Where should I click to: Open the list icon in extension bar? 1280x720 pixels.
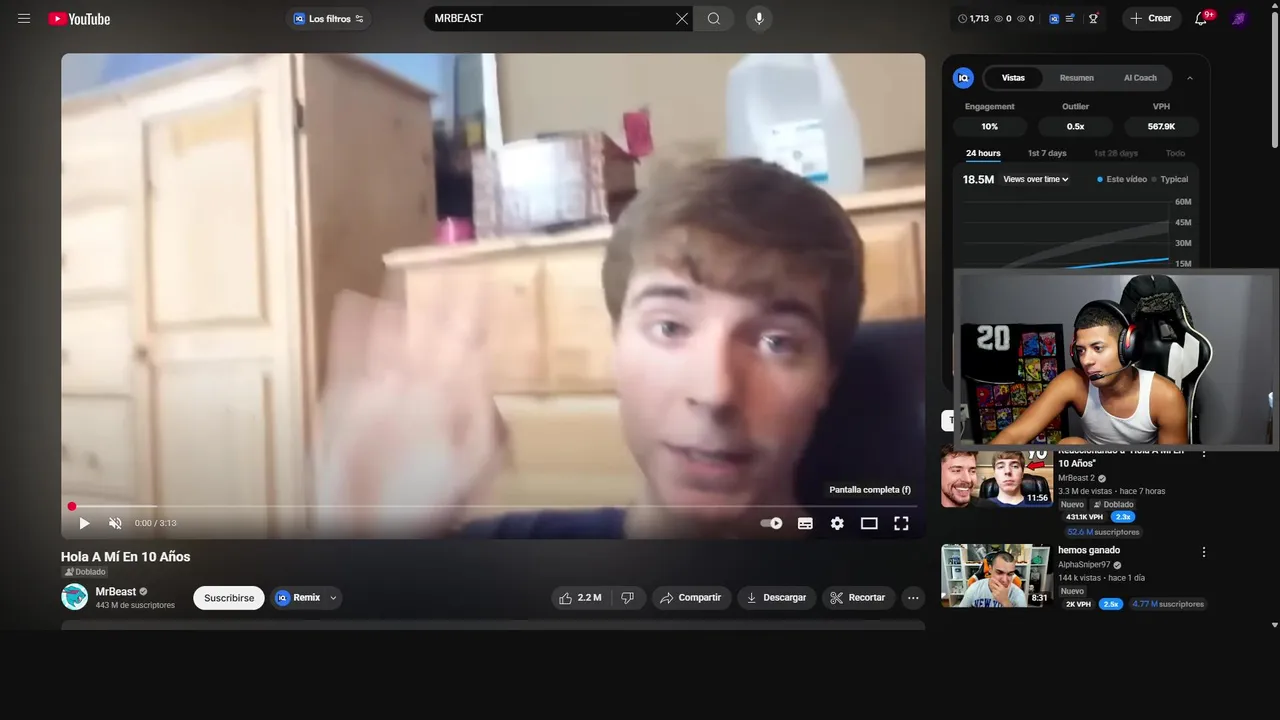[x=1071, y=19]
